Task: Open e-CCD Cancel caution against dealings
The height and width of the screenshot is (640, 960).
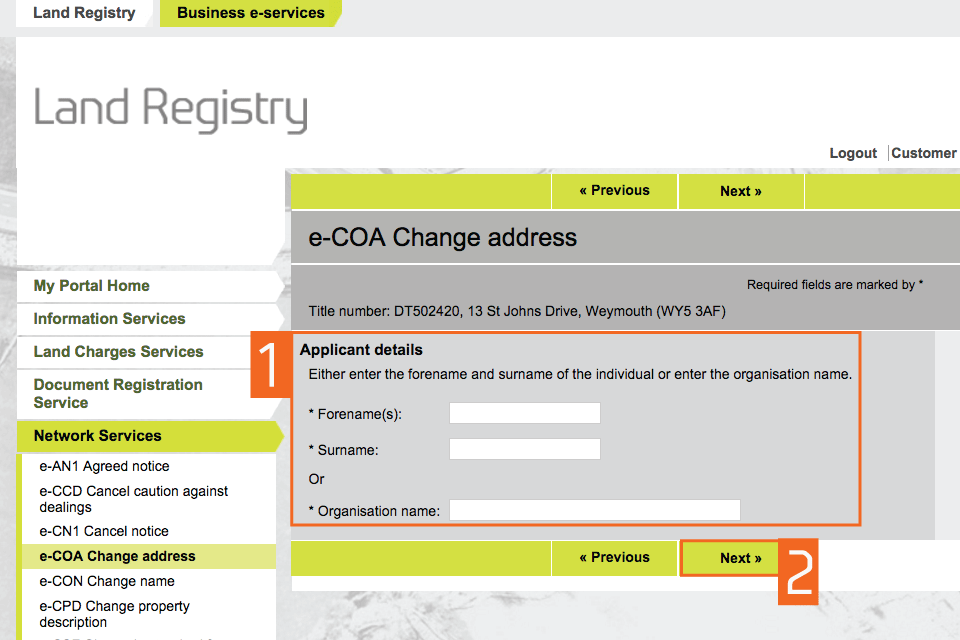Action: tap(133, 499)
